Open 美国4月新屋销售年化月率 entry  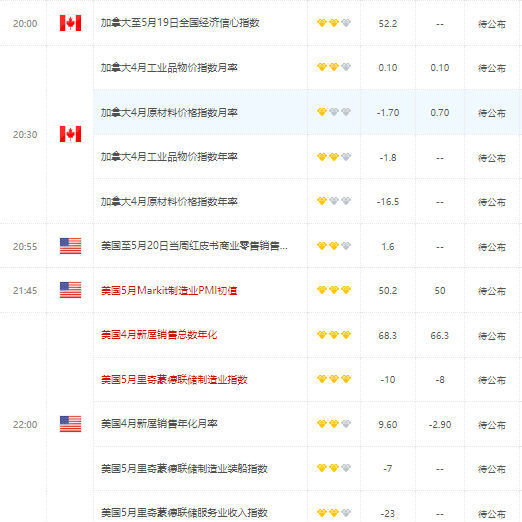[159, 424]
